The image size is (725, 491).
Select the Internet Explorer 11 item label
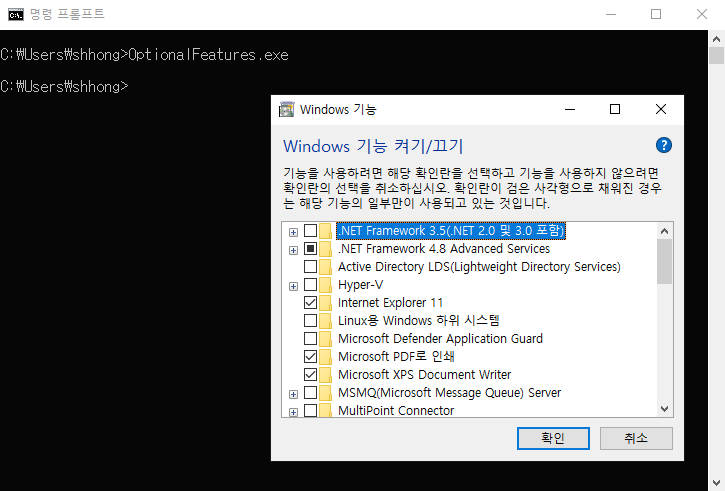coord(390,303)
